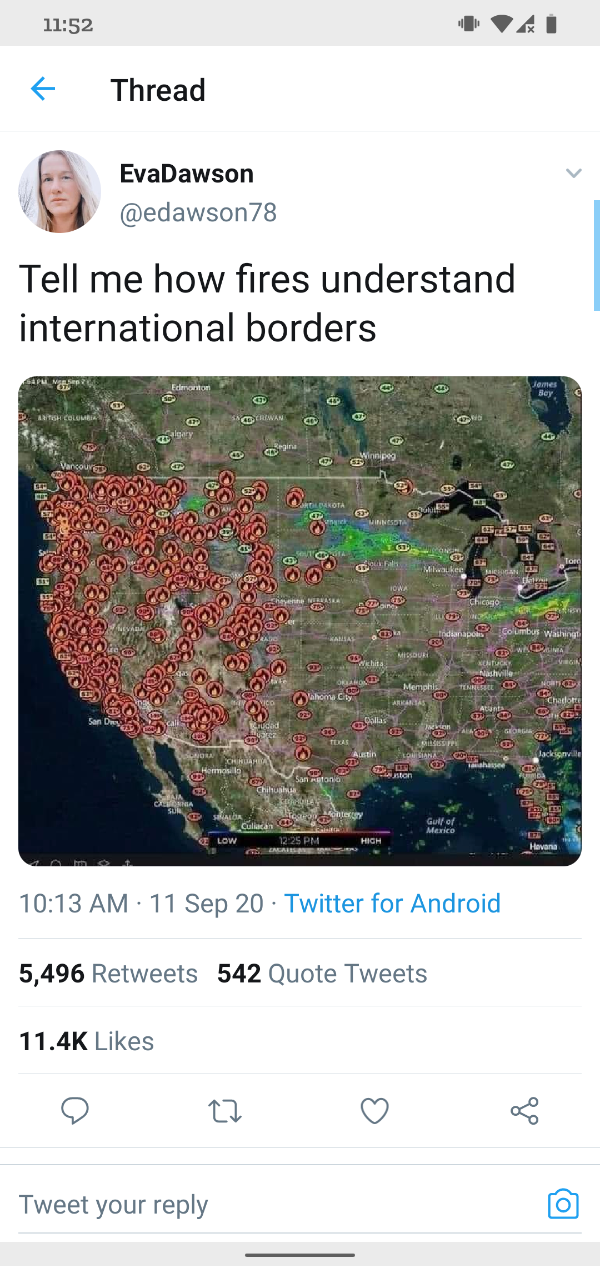Image resolution: width=600 pixels, height=1266 pixels.
Task: Tap the Thread header title
Action: [158, 90]
